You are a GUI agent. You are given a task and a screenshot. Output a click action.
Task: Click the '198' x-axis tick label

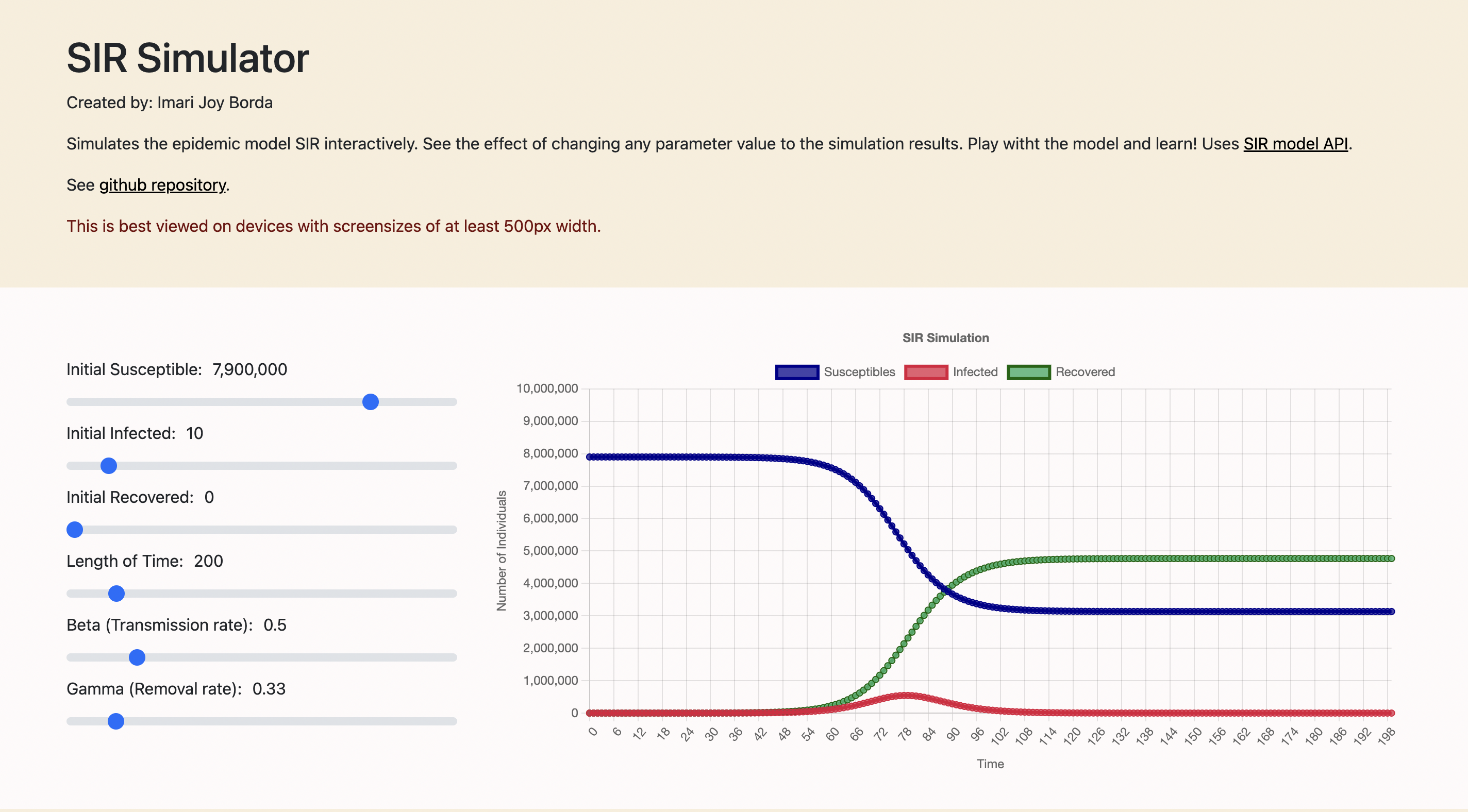[1386, 736]
